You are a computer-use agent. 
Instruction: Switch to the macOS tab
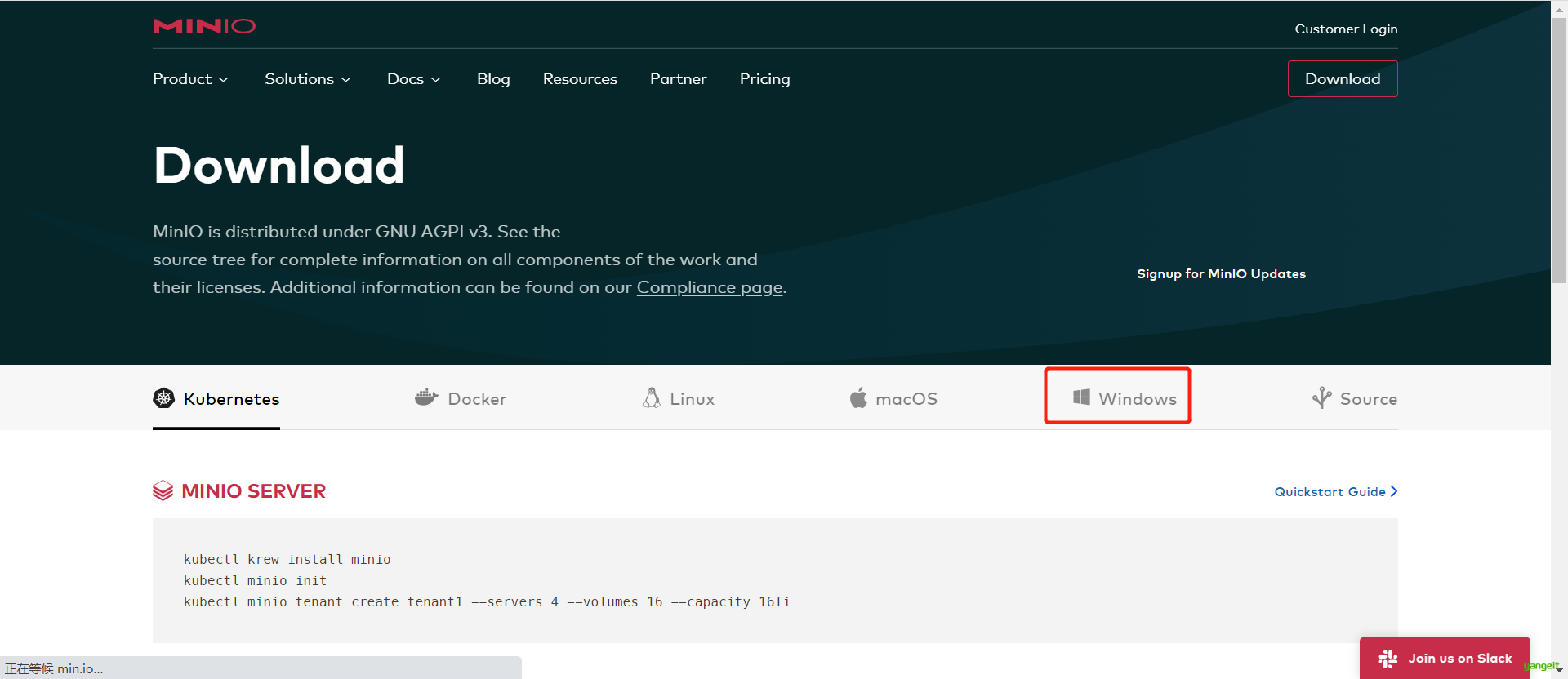click(x=893, y=398)
